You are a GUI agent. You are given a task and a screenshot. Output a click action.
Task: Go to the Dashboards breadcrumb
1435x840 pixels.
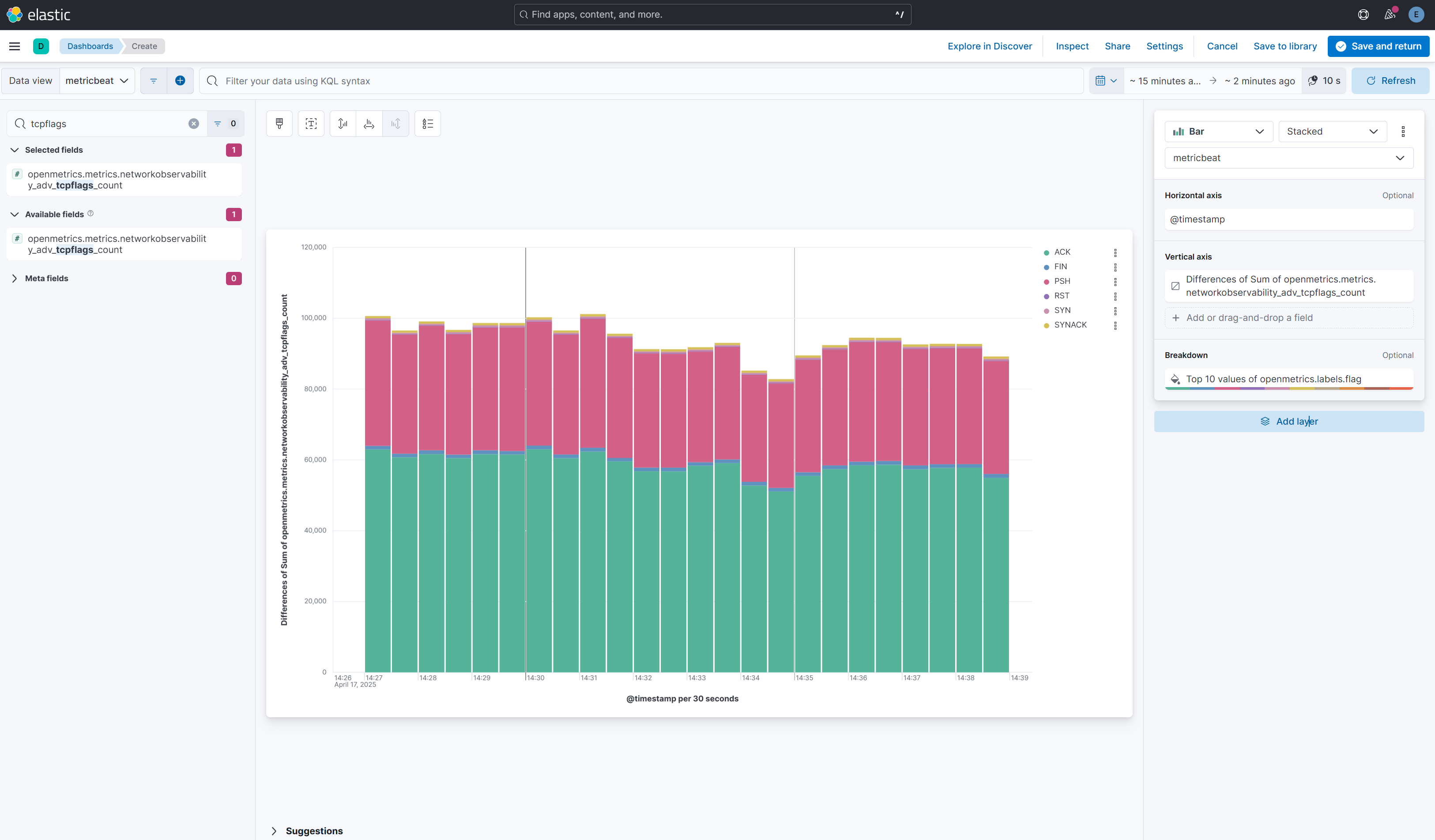pyautogui.click(x=90, y=46)
